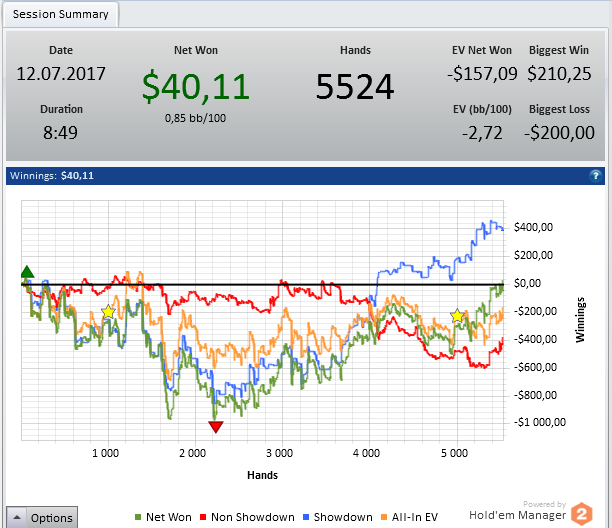612x528 pixels.
Task: Click the date 12.07.2017
Action: click(61, 74)
